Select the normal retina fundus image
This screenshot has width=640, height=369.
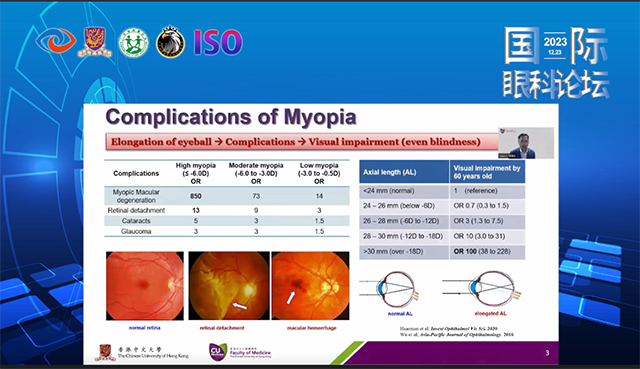click(145, 286)
